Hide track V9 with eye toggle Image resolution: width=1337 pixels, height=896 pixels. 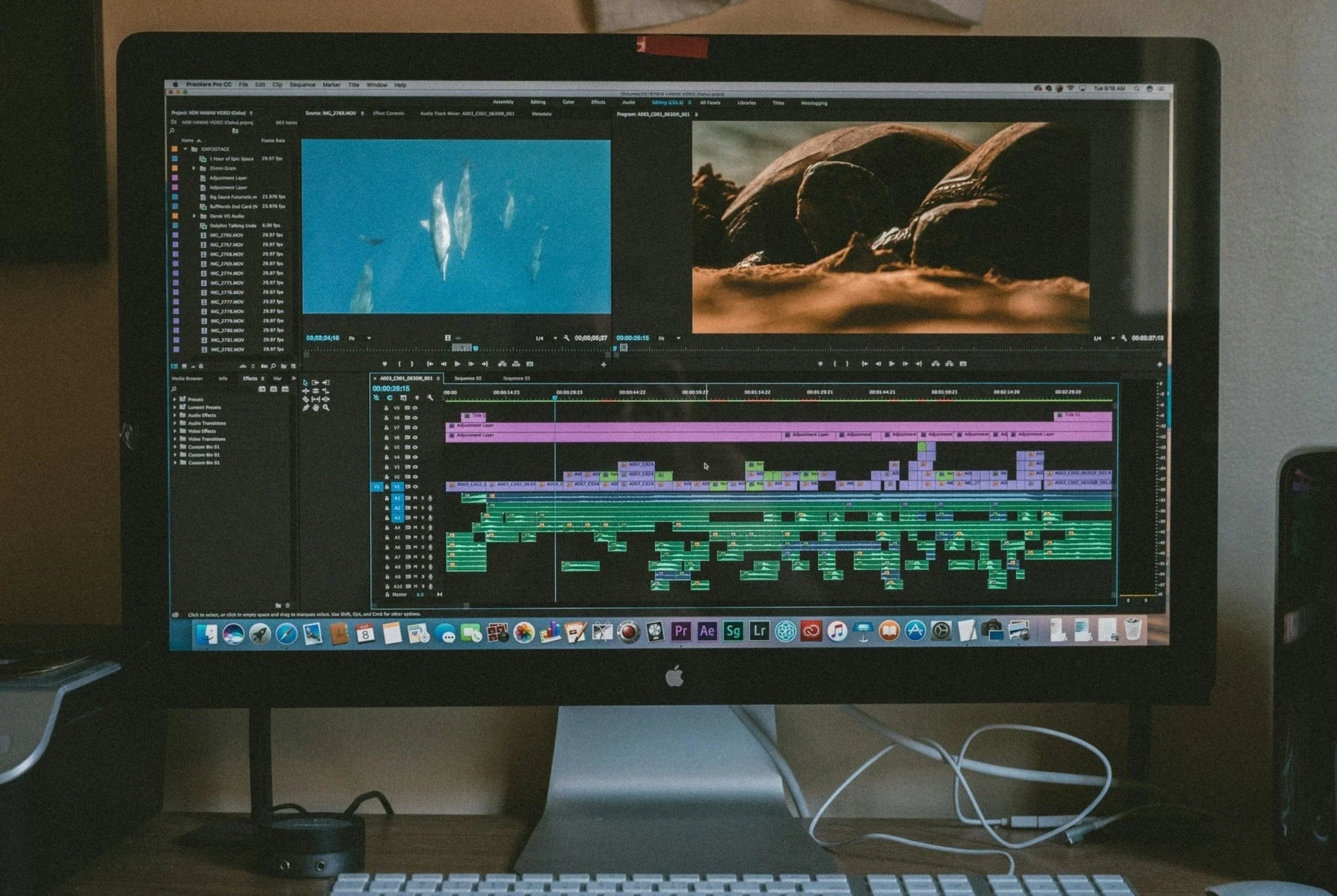(x=415, y=408)
